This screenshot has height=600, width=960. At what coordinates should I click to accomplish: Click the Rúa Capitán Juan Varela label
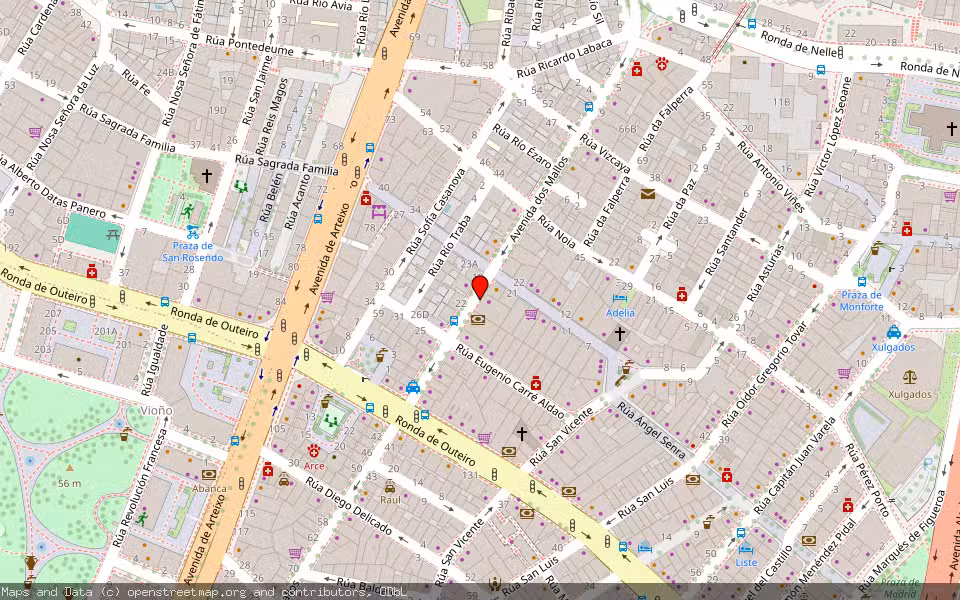[795, 466]
